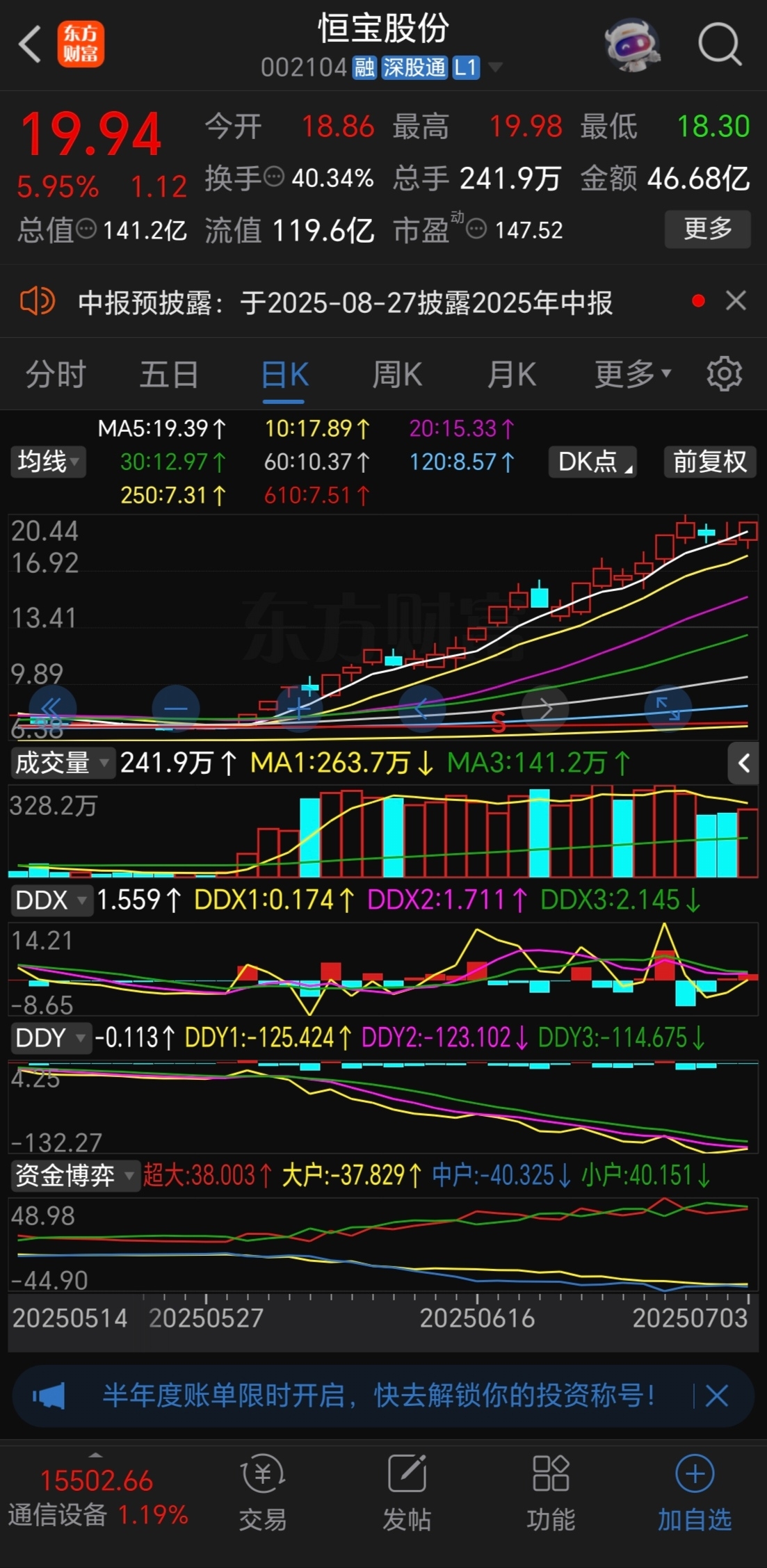Image resolution: width=767 pixels, height=1568 pixels.
Task: Tap the 市盈 info smiley icon
Action: click(x=476, y=229)
